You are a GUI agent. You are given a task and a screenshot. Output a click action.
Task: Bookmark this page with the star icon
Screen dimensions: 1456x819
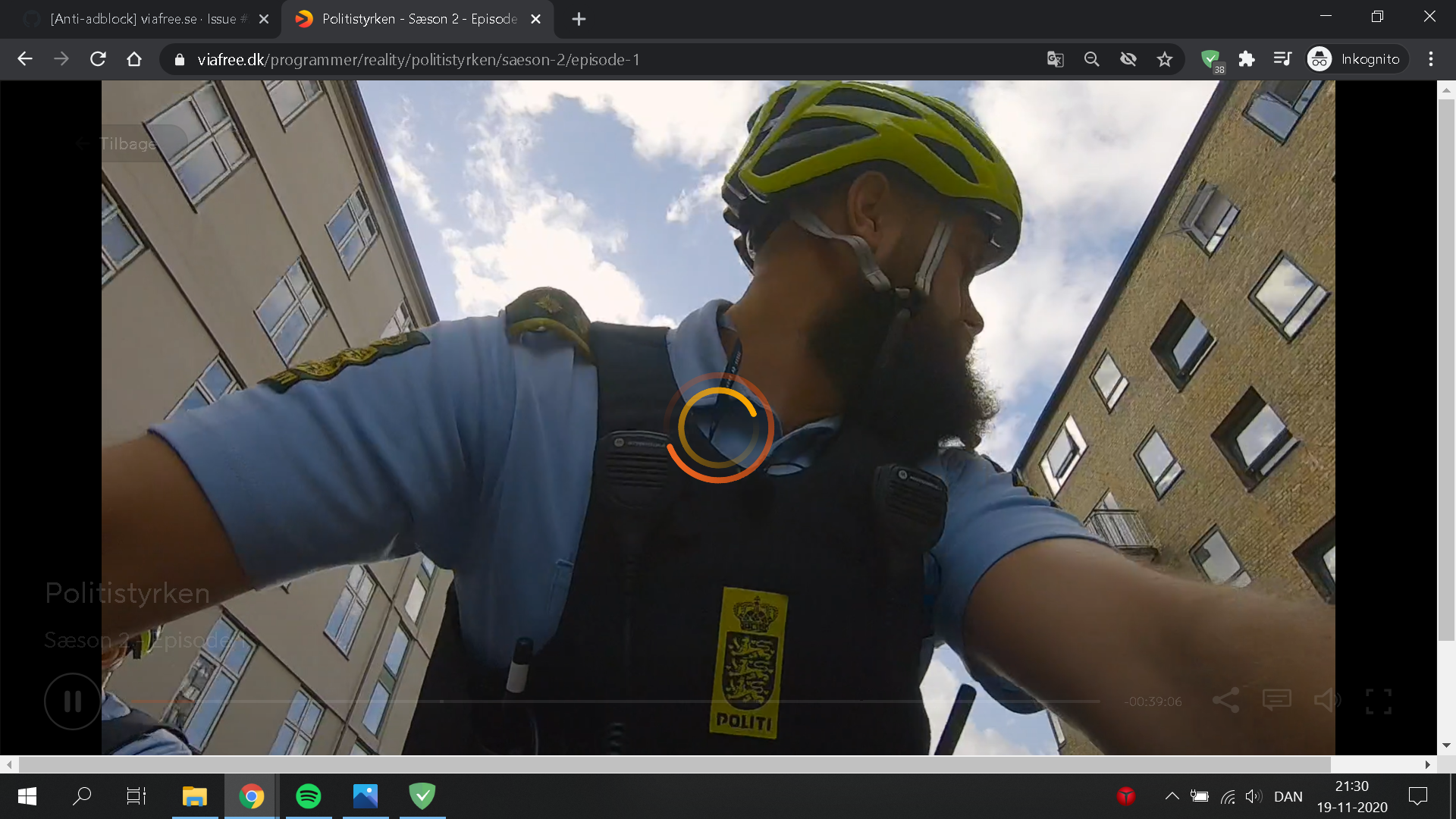[x=1165, y=59]
